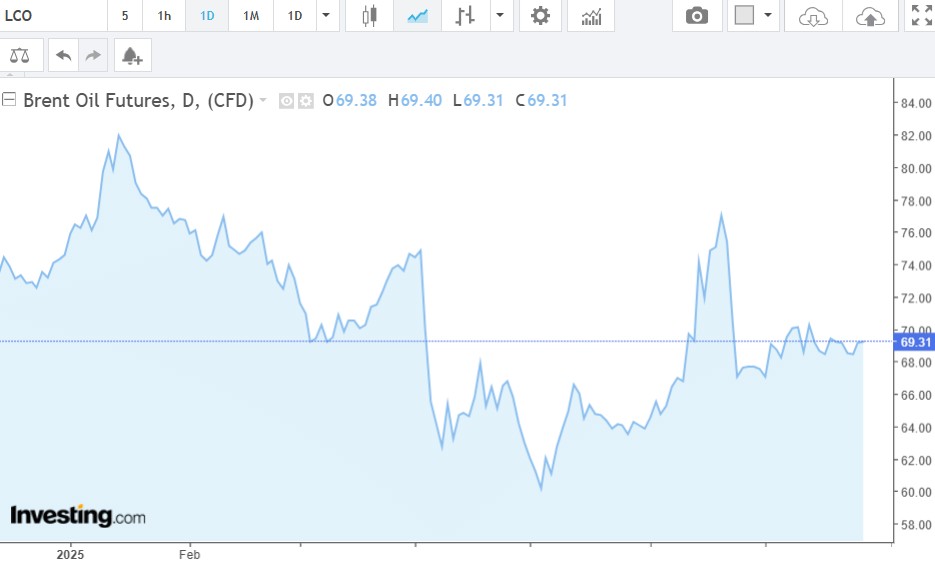Take a chart snapshot with camera
The width and height of the screenshot is (935, 561).
coord(697,16)
